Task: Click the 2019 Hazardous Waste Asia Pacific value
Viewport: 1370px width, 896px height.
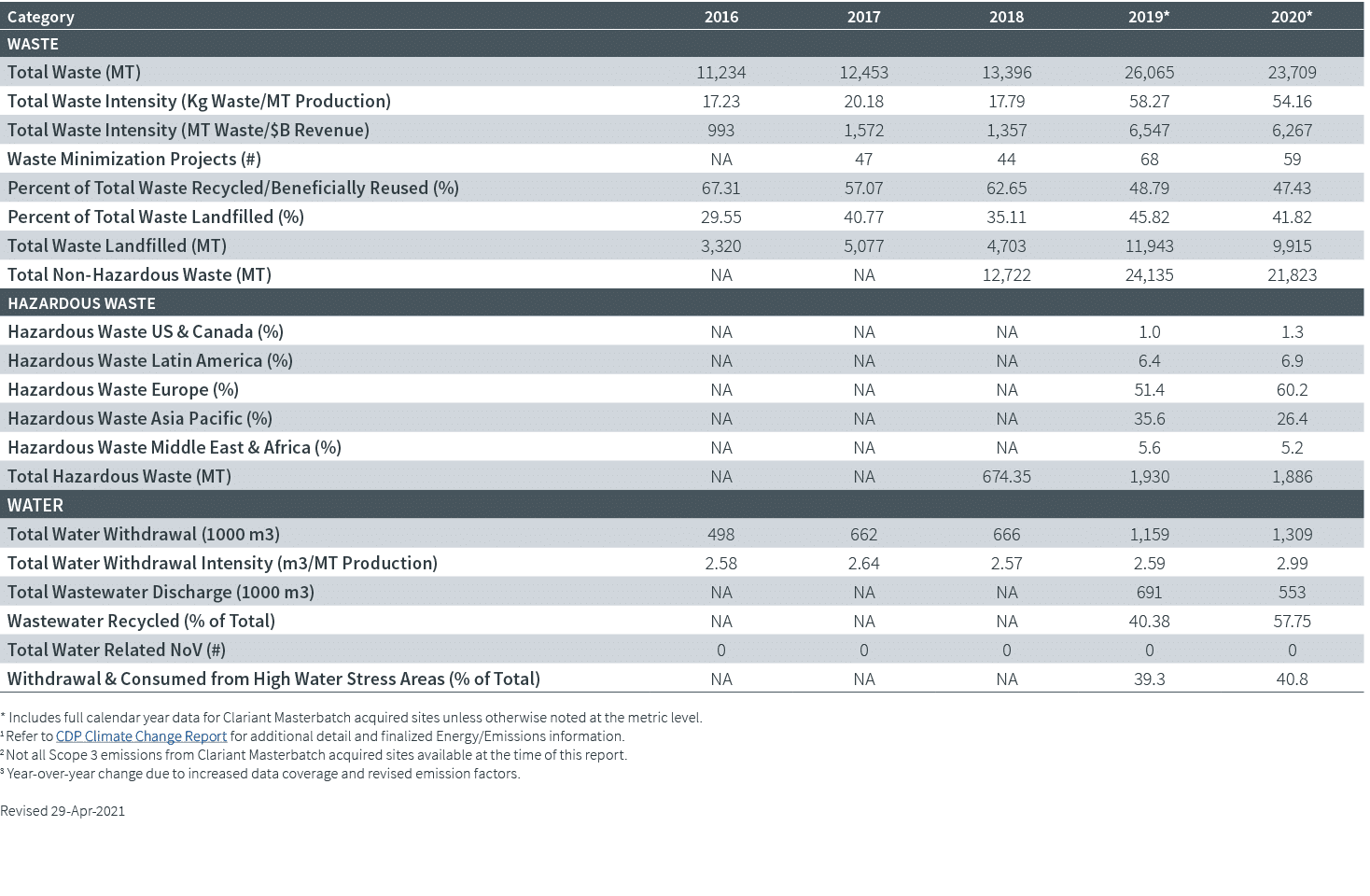Action: coord(1150,418)
